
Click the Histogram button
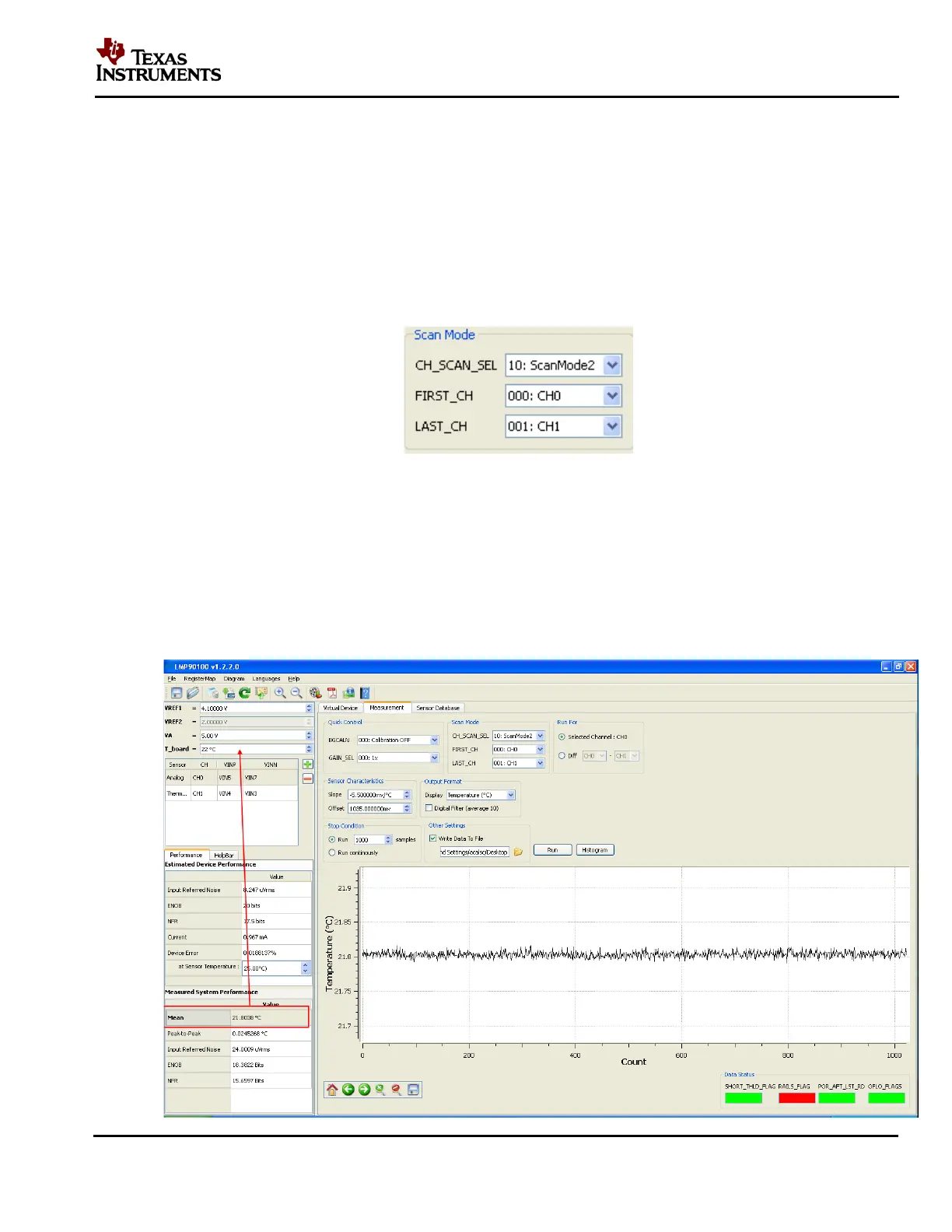point(595,850)
